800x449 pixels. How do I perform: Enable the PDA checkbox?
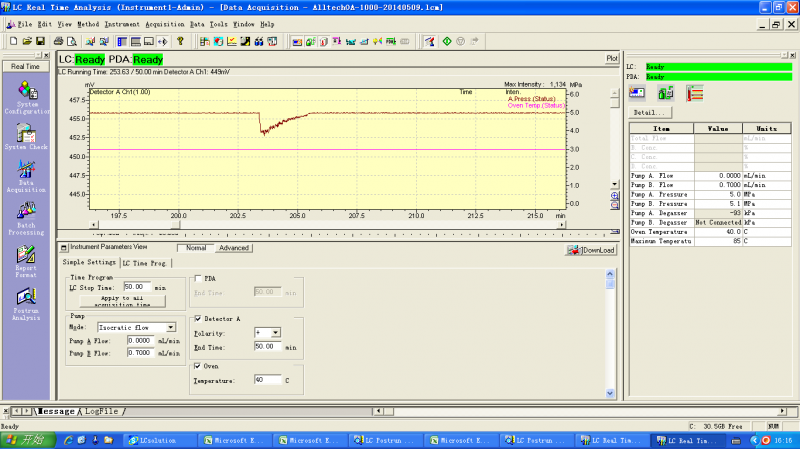point(197,277)
